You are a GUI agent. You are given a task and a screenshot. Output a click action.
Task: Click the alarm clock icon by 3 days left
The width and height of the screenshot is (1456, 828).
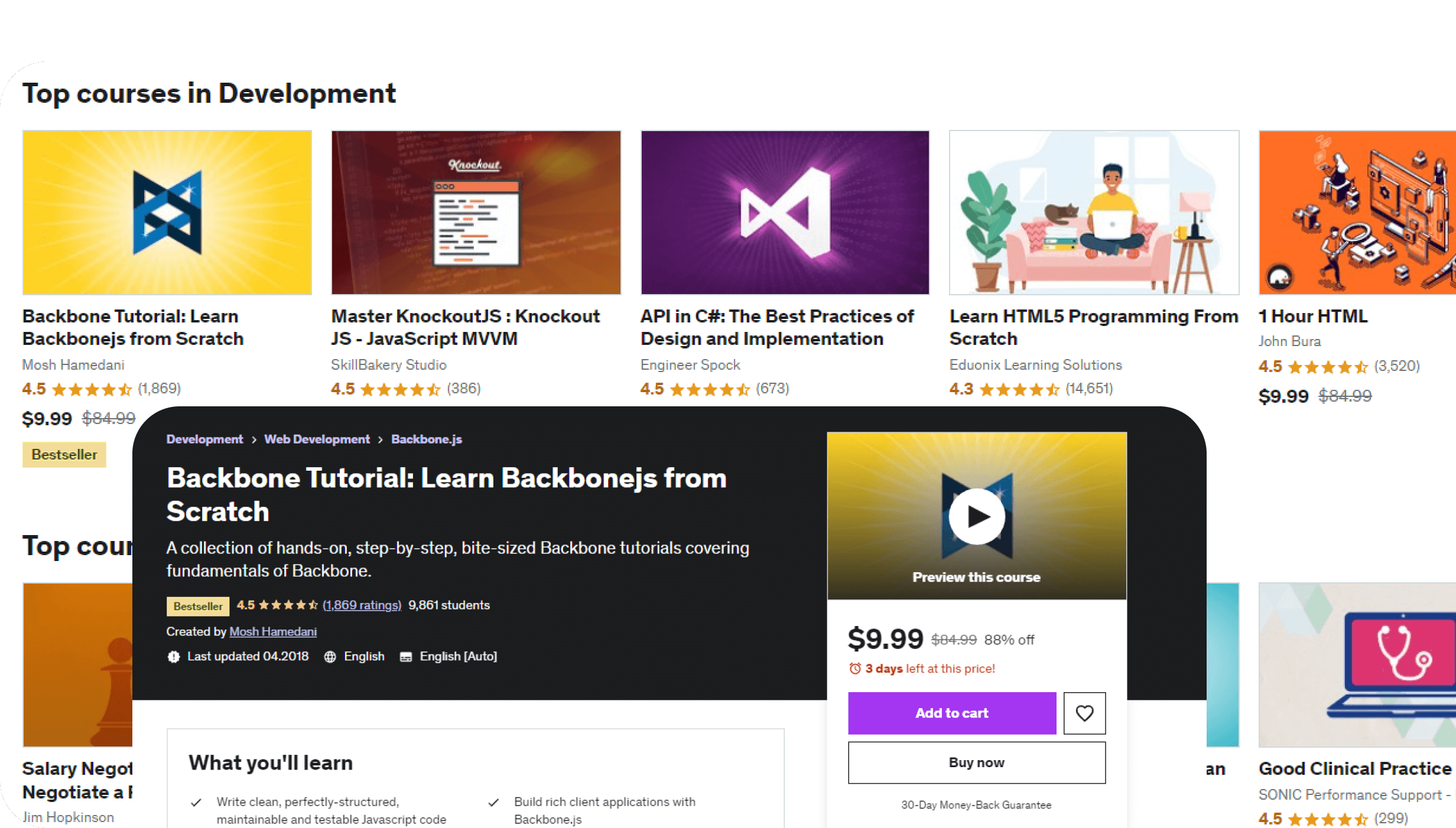pos(855,669)
